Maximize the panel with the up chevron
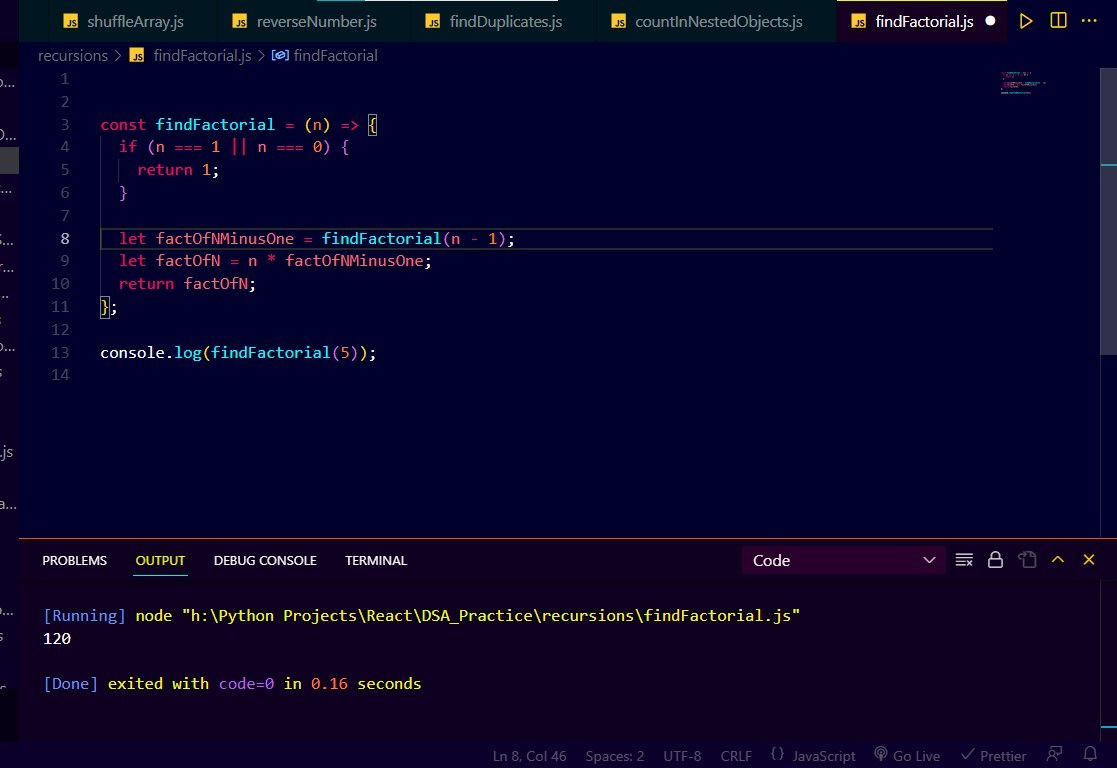1117x768 pixels. pos(1058,560)
